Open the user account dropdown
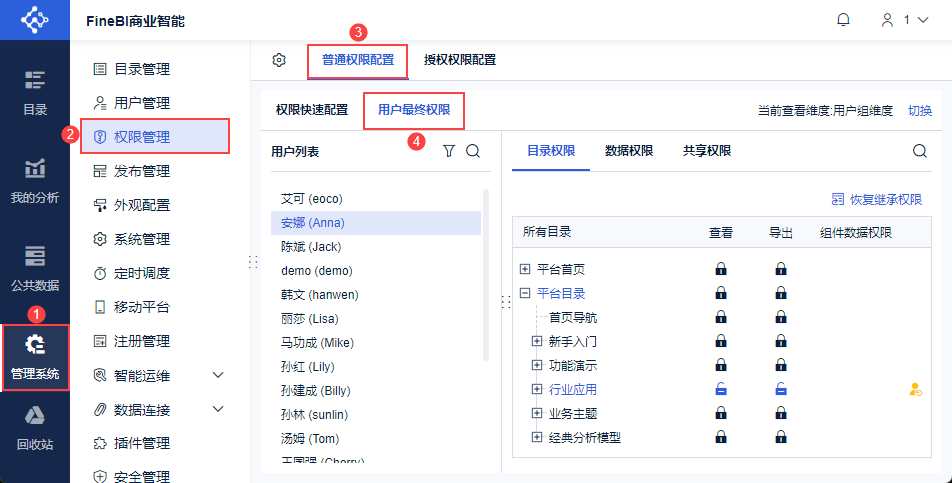The height and width of the screenshot is (483, 952). [x=905, y=20]
